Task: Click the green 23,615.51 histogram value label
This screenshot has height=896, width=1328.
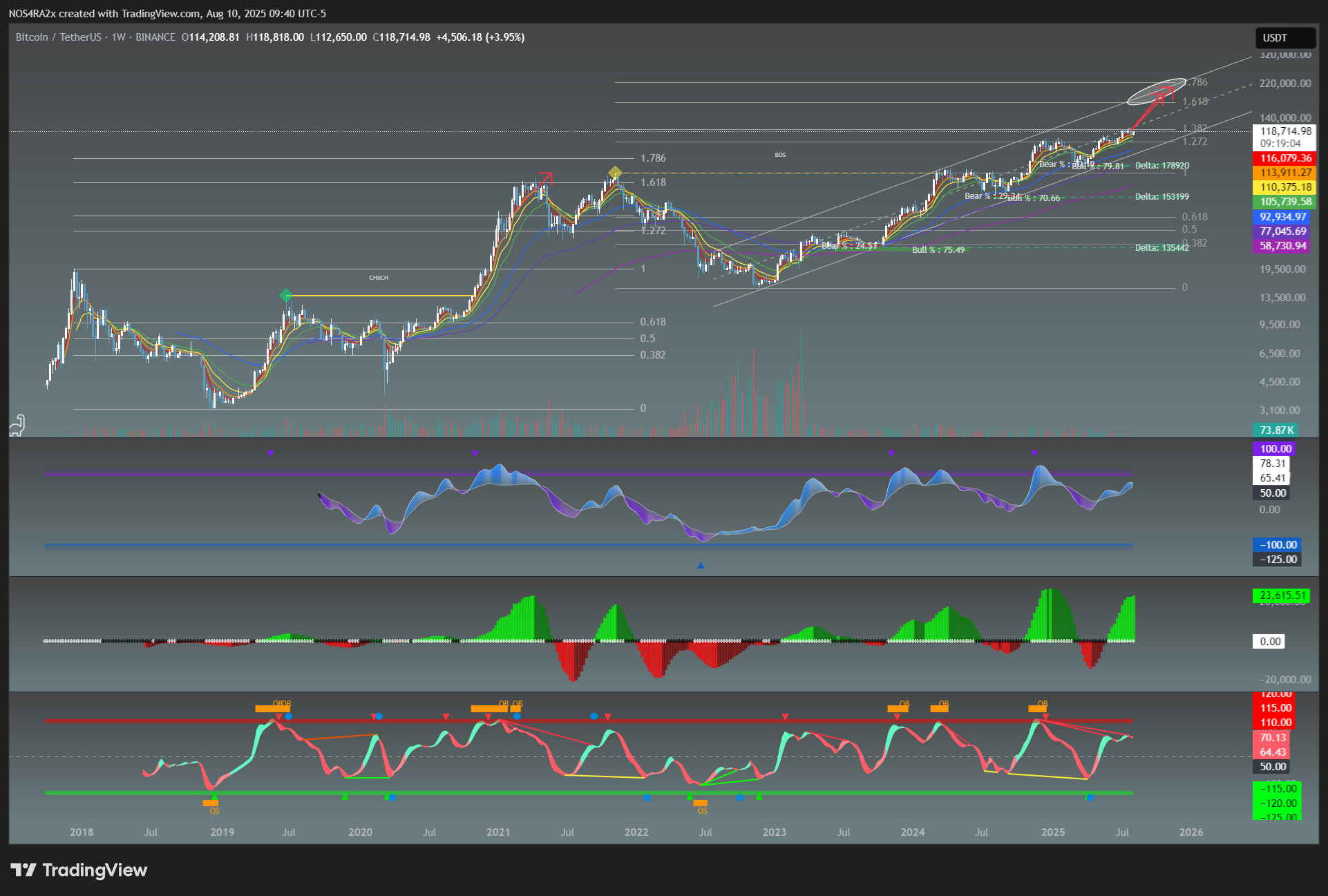Action: pos(1282,595)
